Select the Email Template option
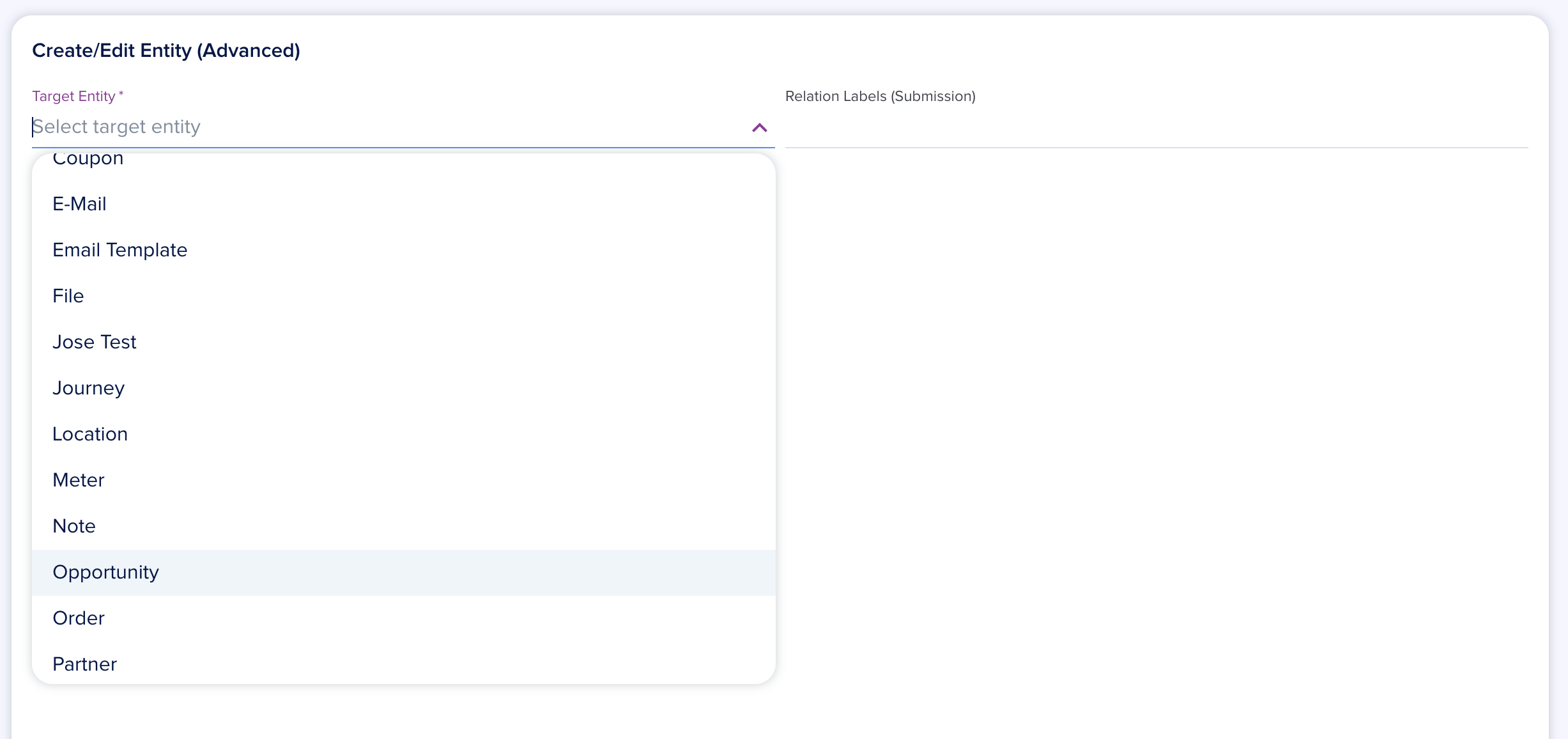Screen dimensions: 1568x739 pos(120,250)
